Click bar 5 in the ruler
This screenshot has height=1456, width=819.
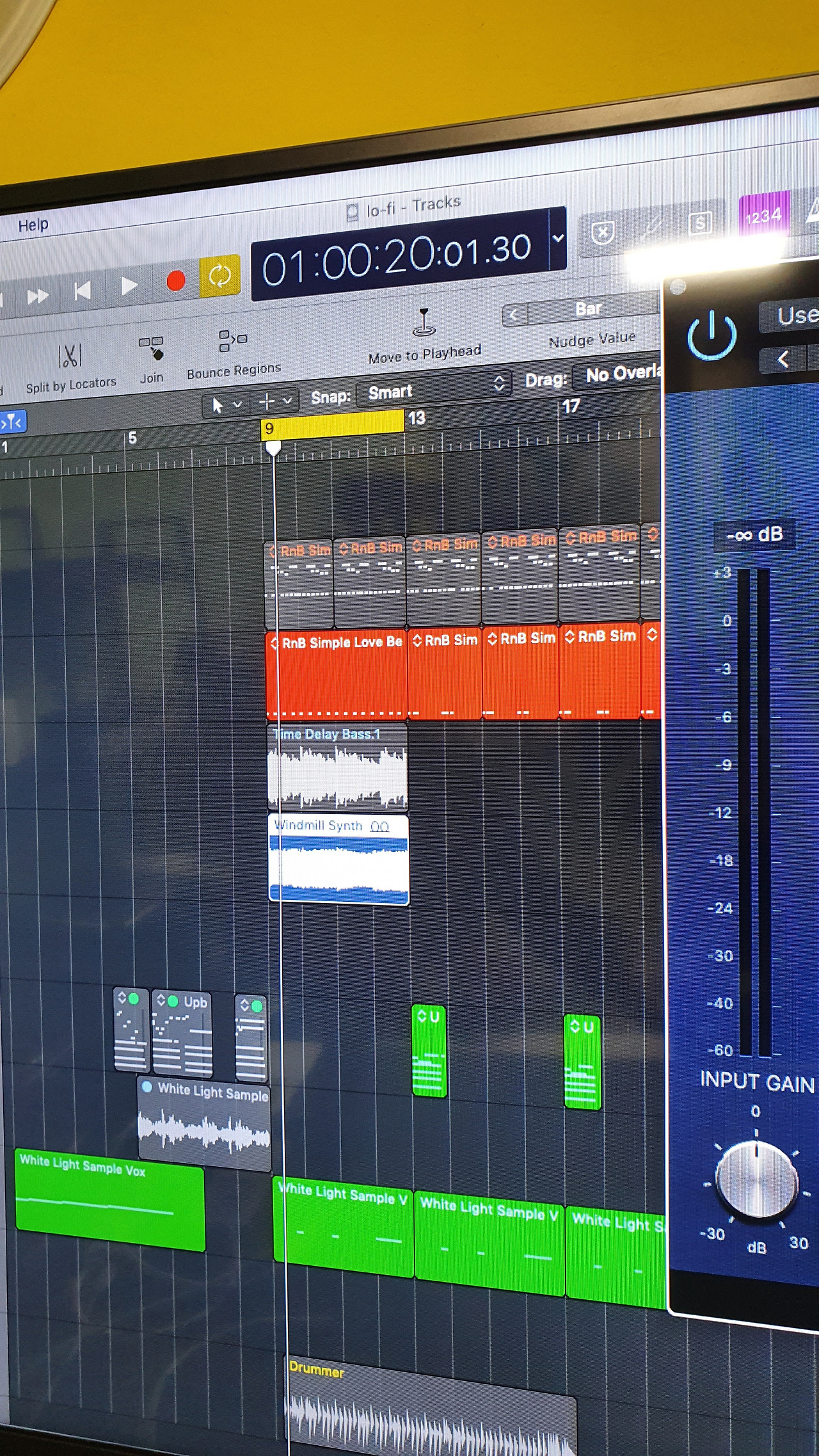pos(132,438)
